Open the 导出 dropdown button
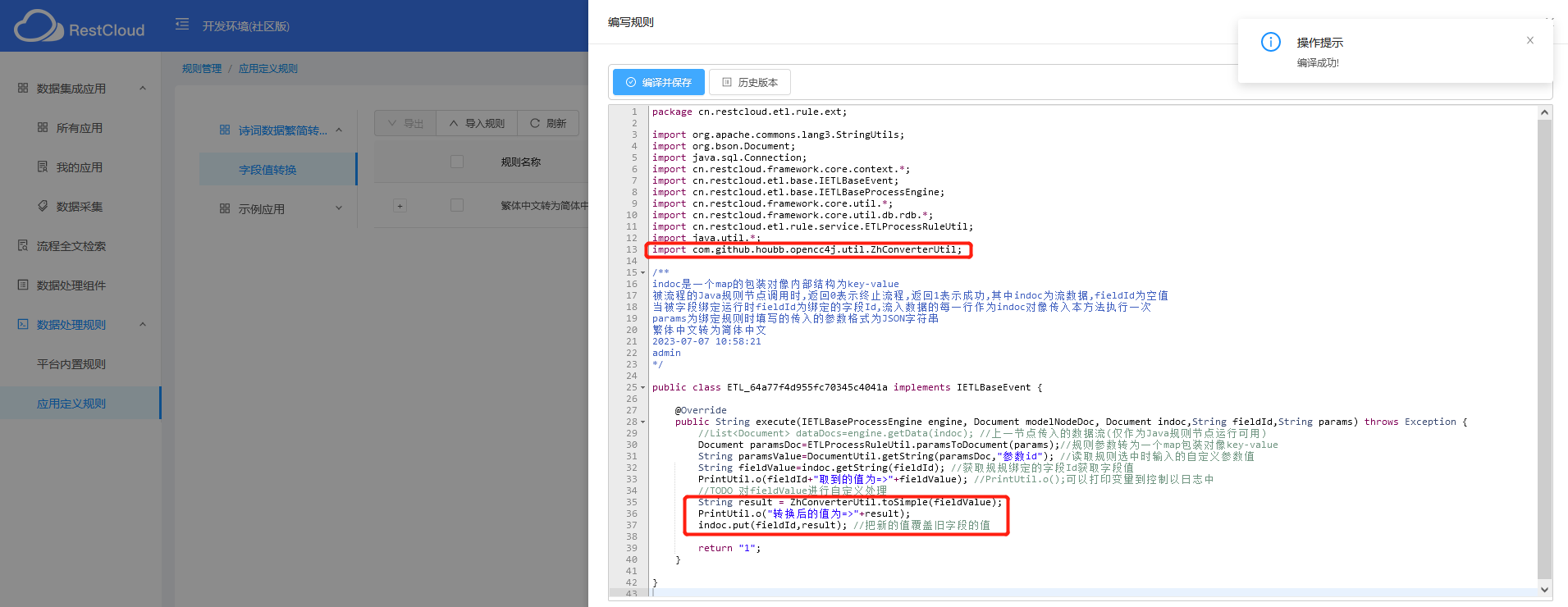Screen dimensions: 1568x607 405,123
